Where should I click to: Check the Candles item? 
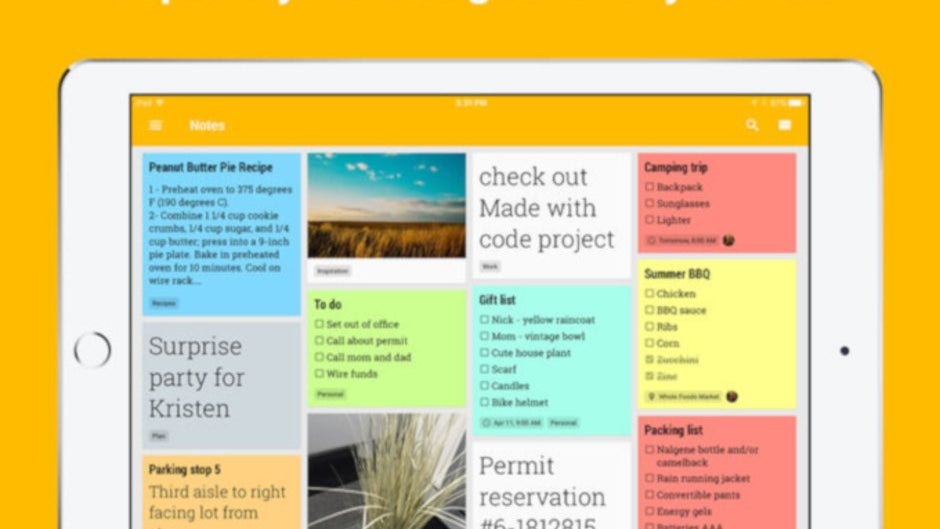[484, 386]
